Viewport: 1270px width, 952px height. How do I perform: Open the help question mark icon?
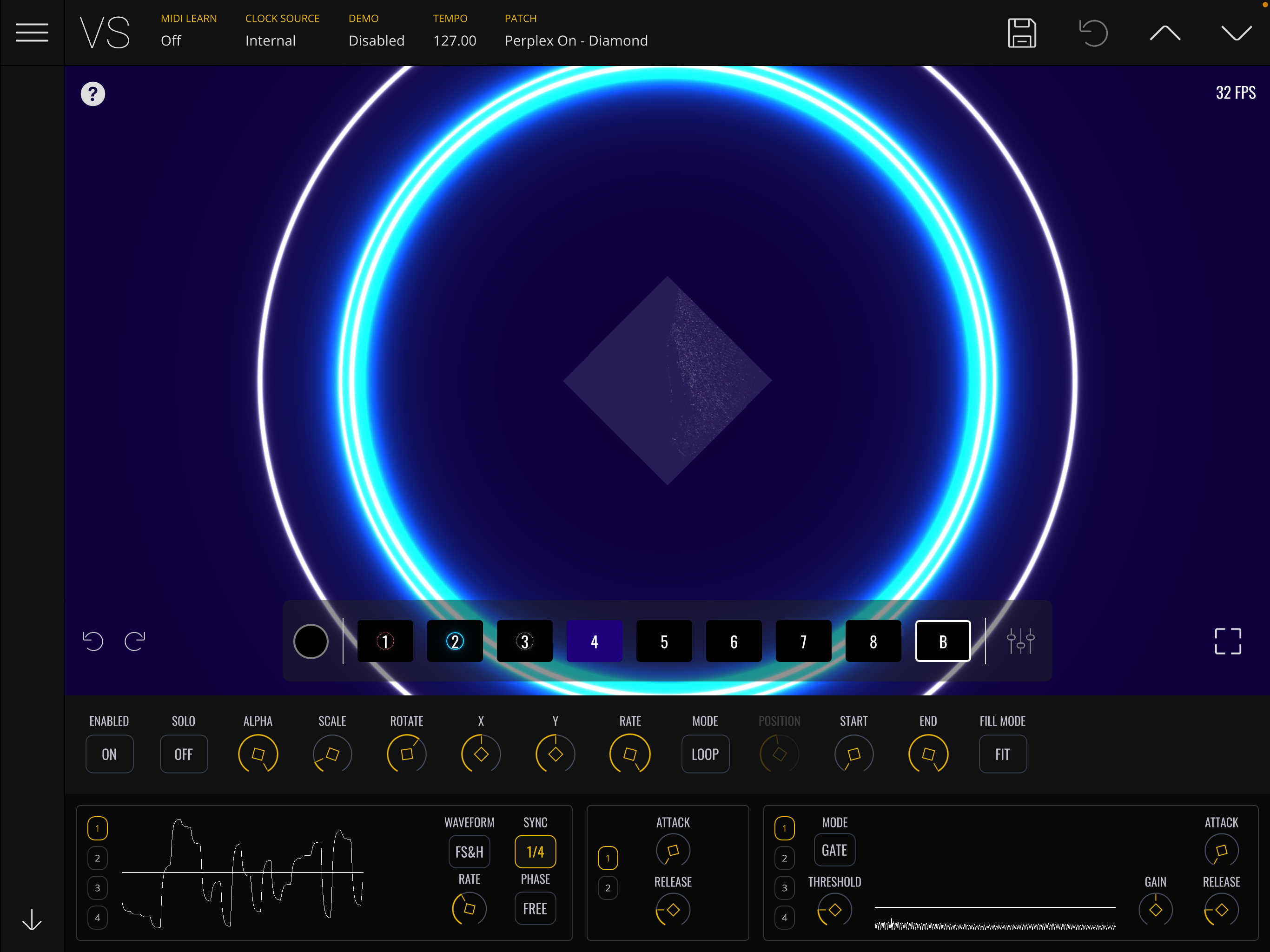pos(93,93)
